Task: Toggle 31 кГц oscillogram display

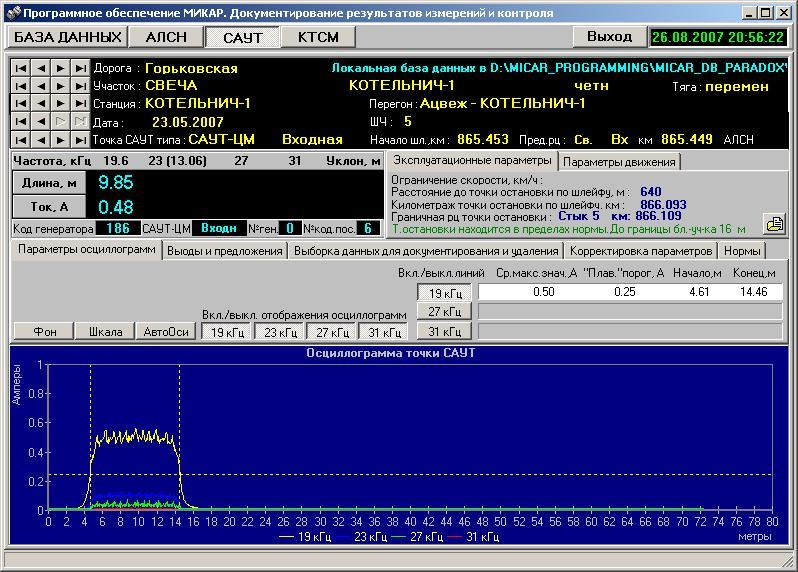Action: 383,332
